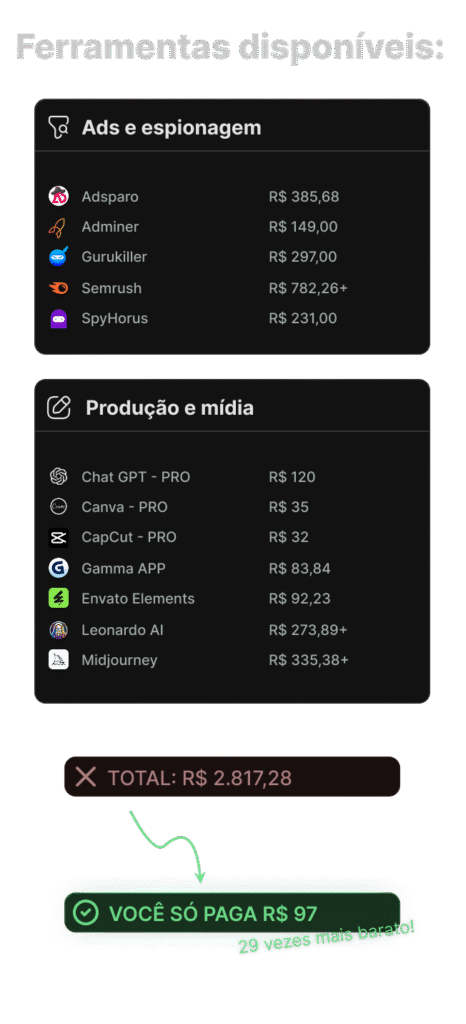The image size is (466, 1024).
Task: Click the TOTAL: R$ 2.817,28 bar
Action: point(232,776)
